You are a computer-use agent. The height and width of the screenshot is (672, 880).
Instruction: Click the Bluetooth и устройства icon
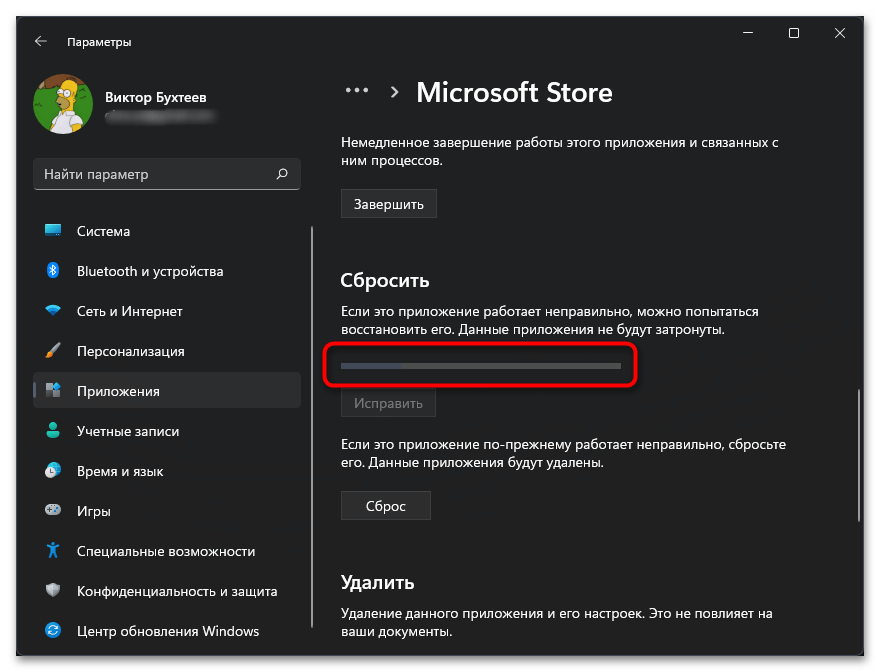(54, 271)
